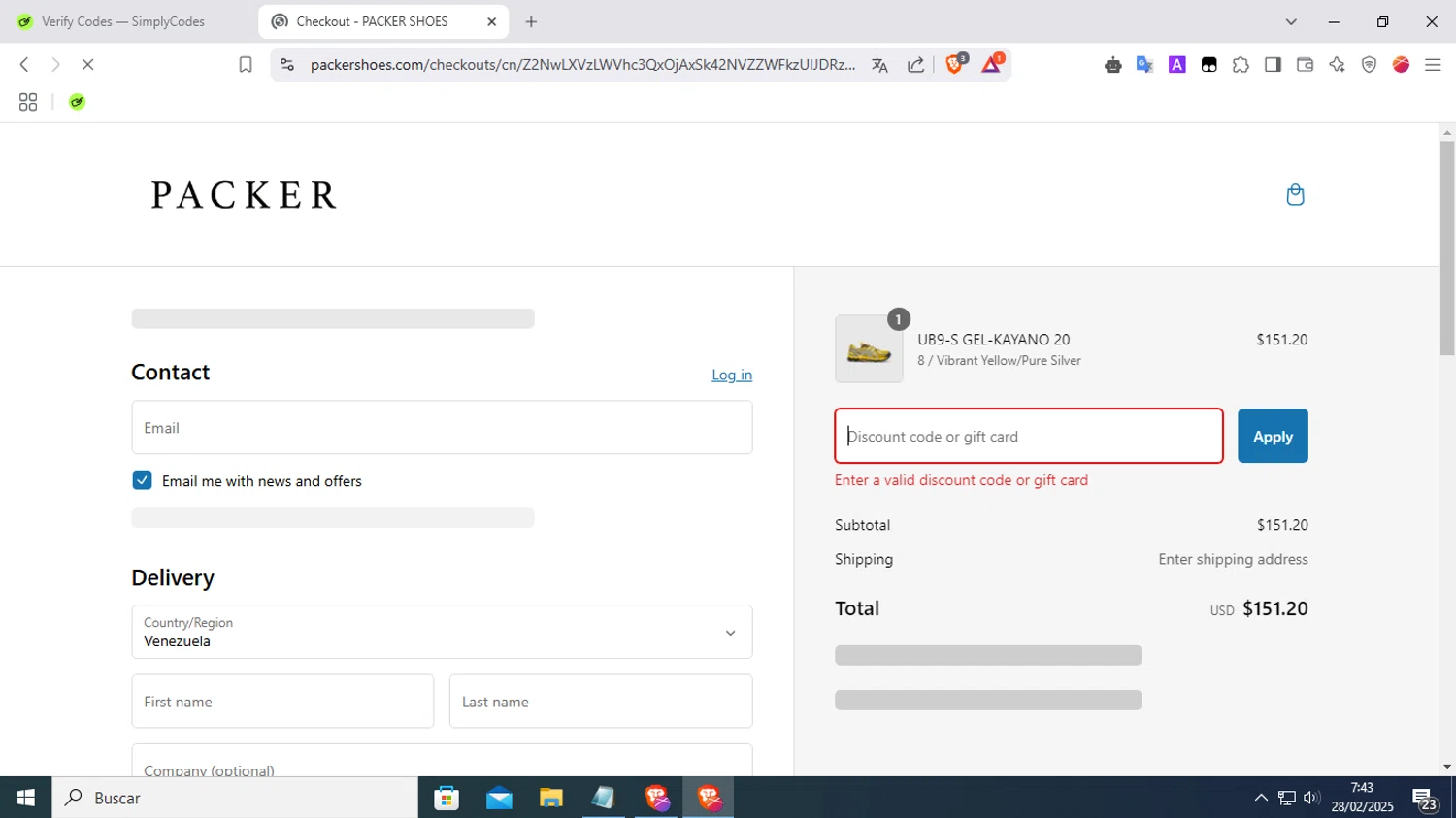Click the First name field
Image resolution: width=1456 pixels, height=818 pixels.
(282, 701)
